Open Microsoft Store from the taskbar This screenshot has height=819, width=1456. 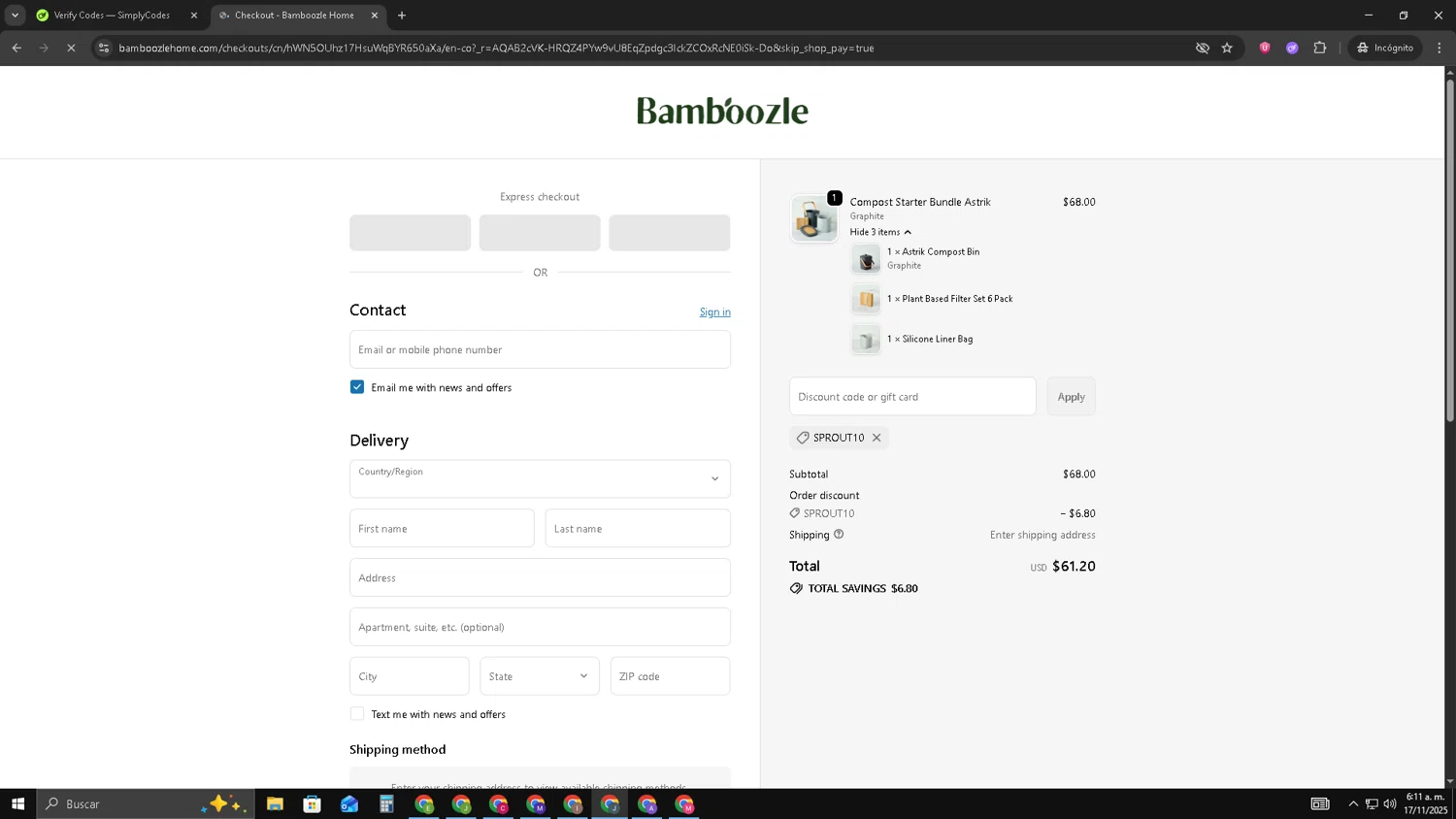click(x=312, y=803)
